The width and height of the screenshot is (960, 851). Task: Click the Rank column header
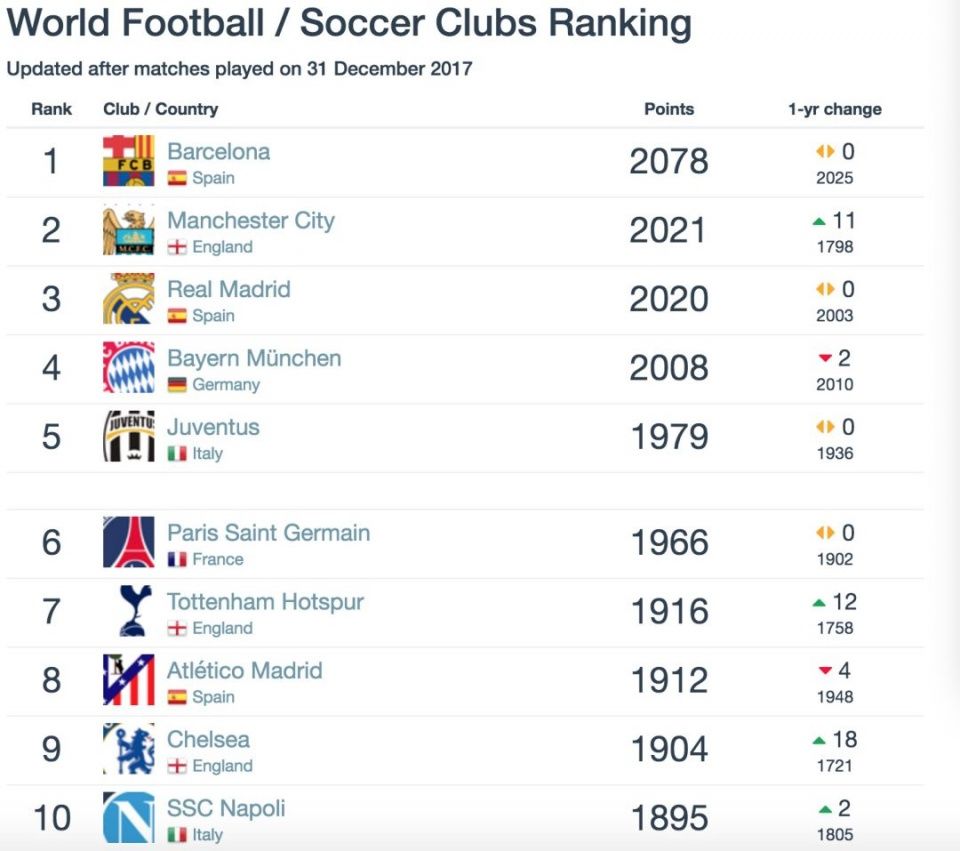coord(52,109)
